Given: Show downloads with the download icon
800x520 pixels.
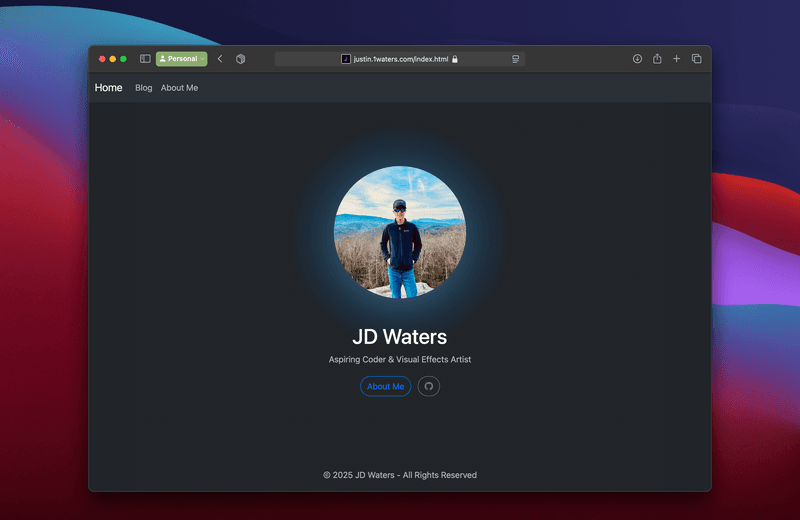Looking at the screenshot, I should coord(637,59).
